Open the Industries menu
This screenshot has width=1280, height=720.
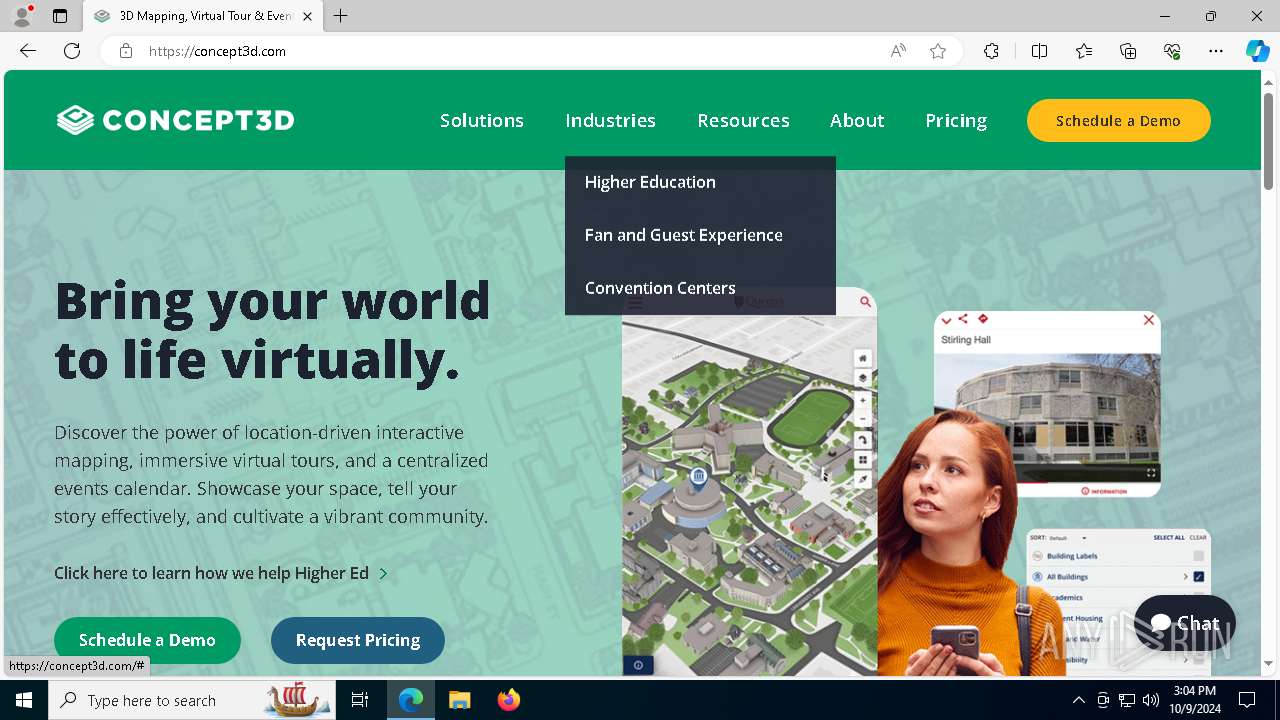(x=610, y=120)
